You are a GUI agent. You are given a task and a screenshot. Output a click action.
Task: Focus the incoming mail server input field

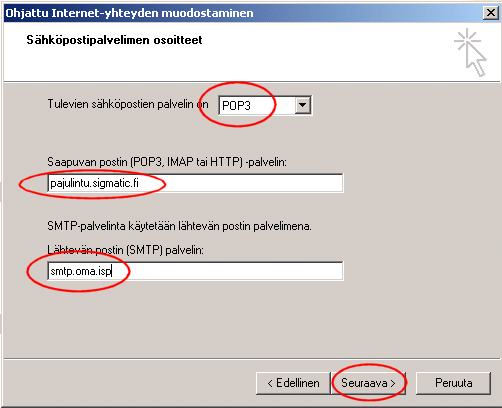(195, 183)
